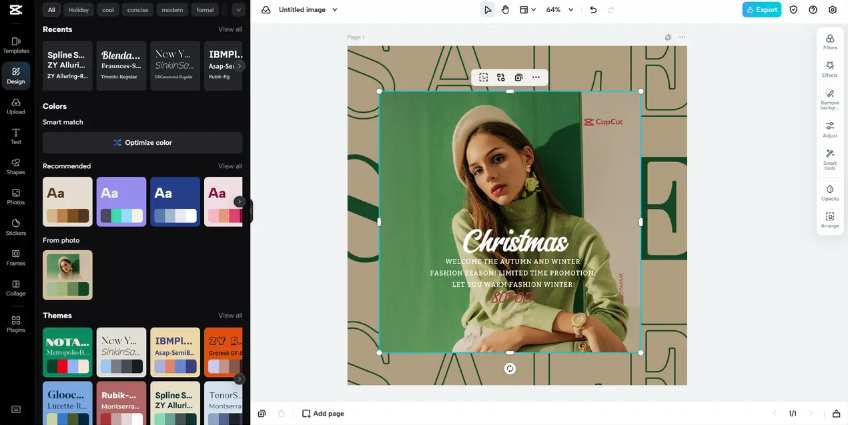Open the 64% zoom dropdown
Viewport: 848px width, 425px height.
(559, 10)
